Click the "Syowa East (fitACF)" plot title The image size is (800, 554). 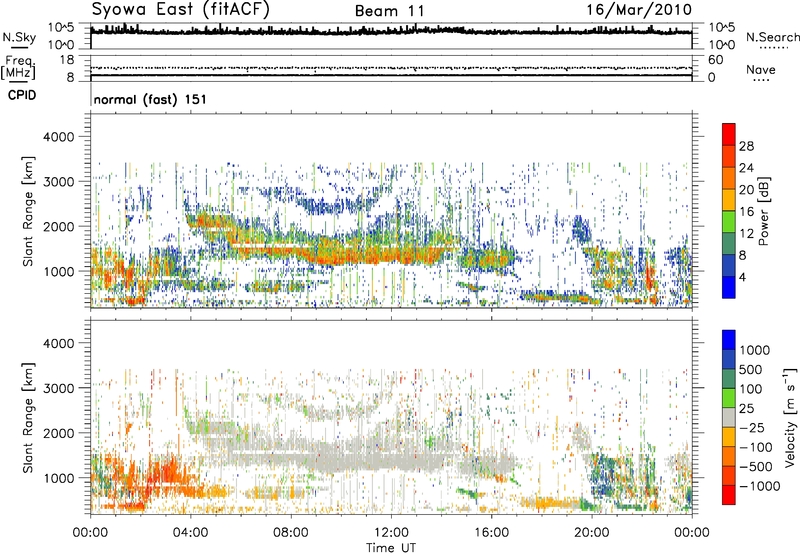(x=180, y=10)
